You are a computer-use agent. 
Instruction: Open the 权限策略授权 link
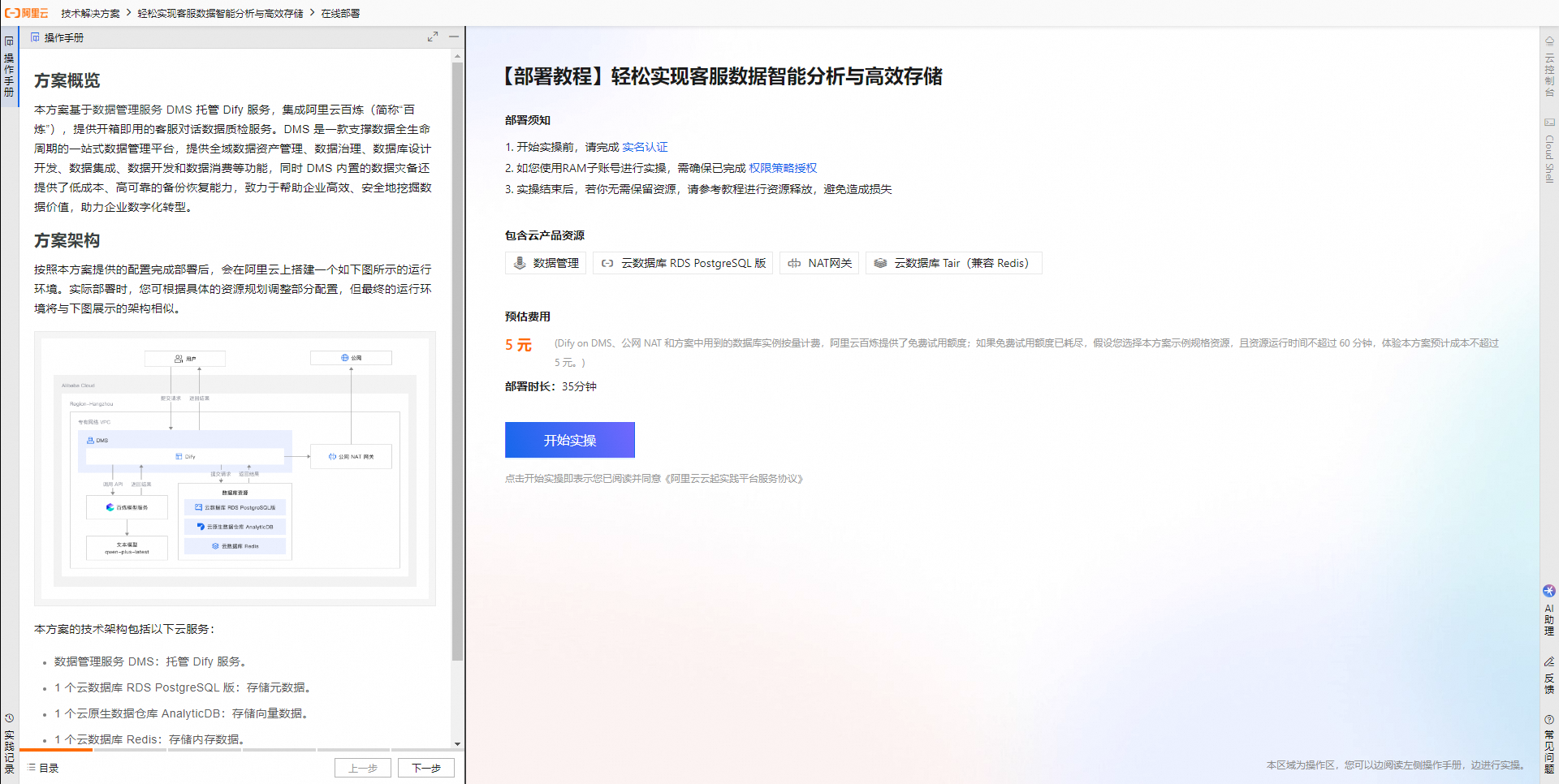coord(784,168)
